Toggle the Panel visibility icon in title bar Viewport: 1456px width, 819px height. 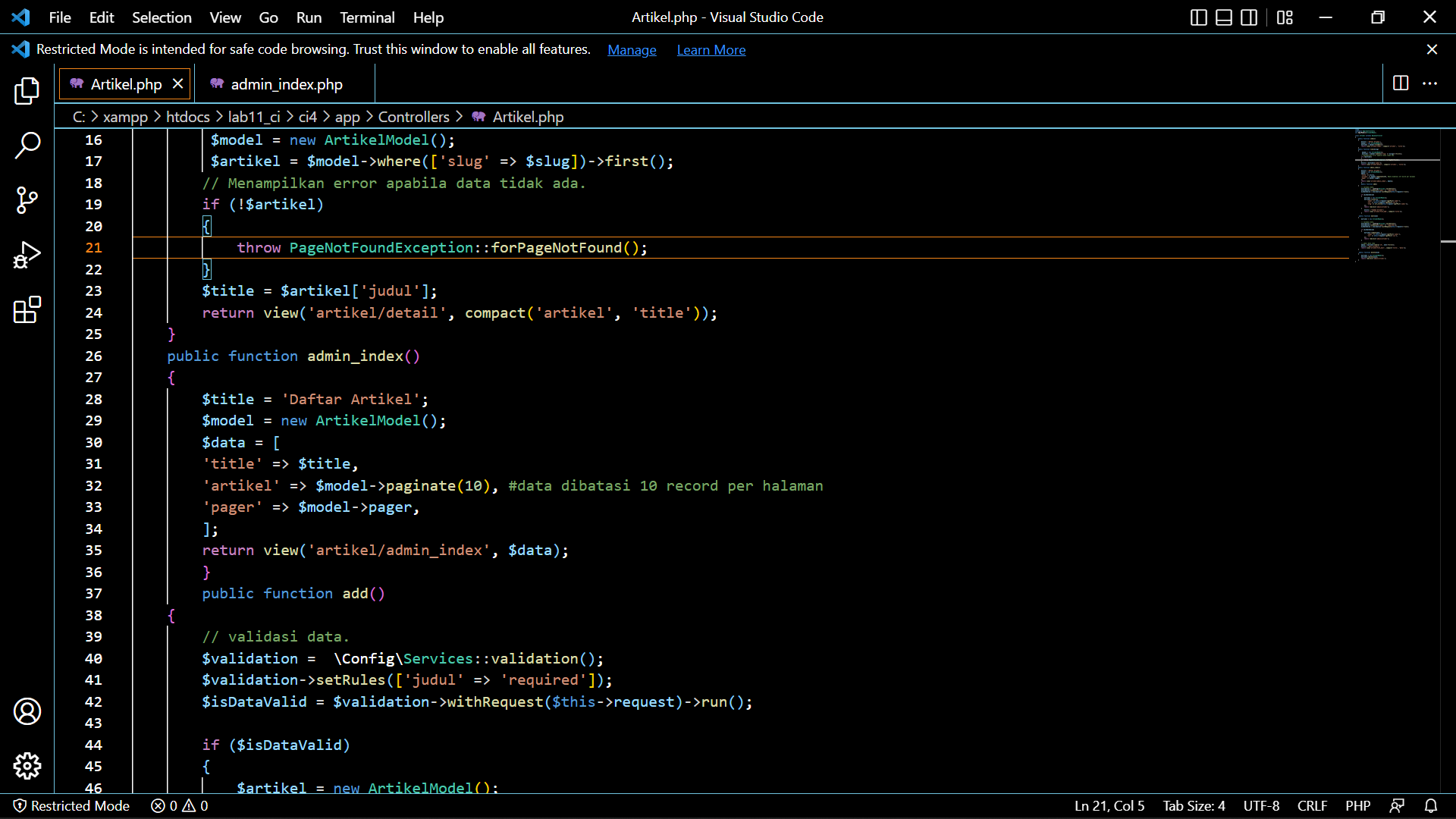pyautogui.click(x=1223, y=17)
